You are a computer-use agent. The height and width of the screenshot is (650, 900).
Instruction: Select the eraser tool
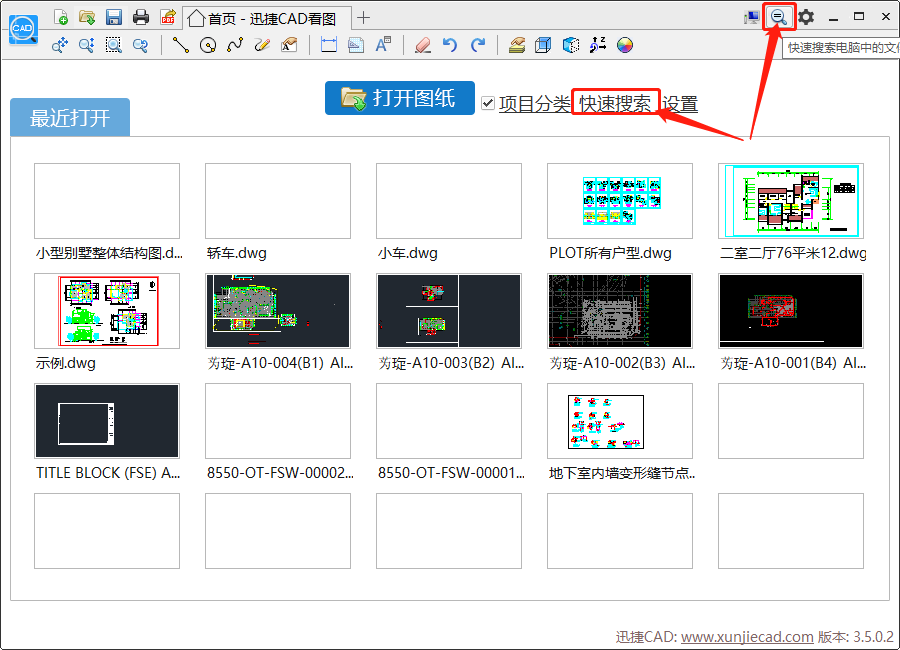pyautogui.click(x=423, y=45)
